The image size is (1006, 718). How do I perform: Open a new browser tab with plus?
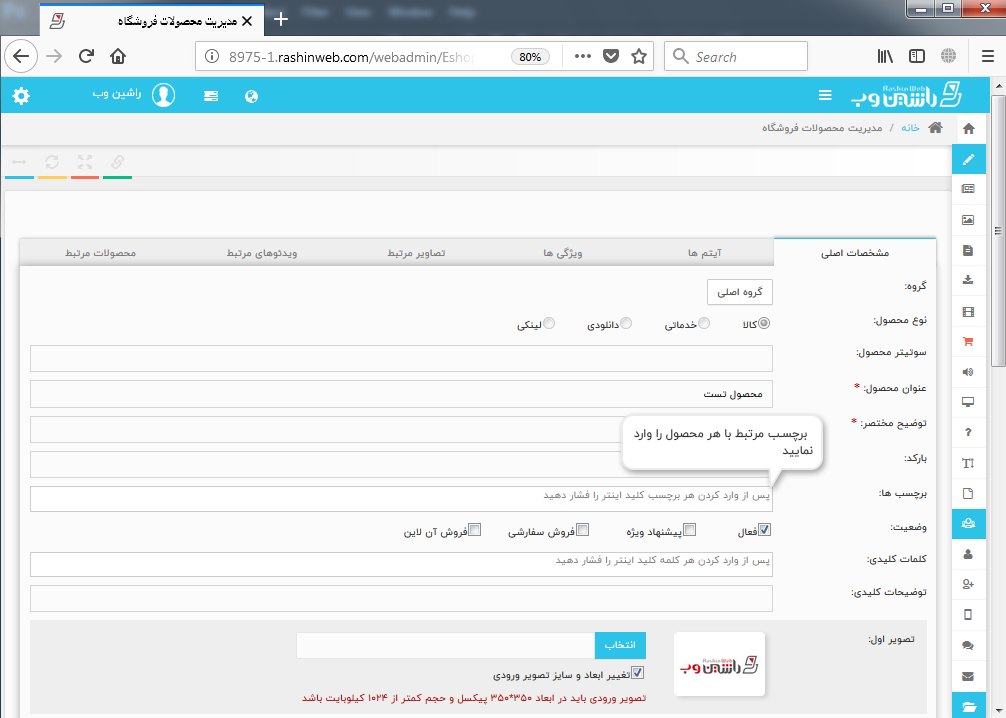[x=280, y=19]
